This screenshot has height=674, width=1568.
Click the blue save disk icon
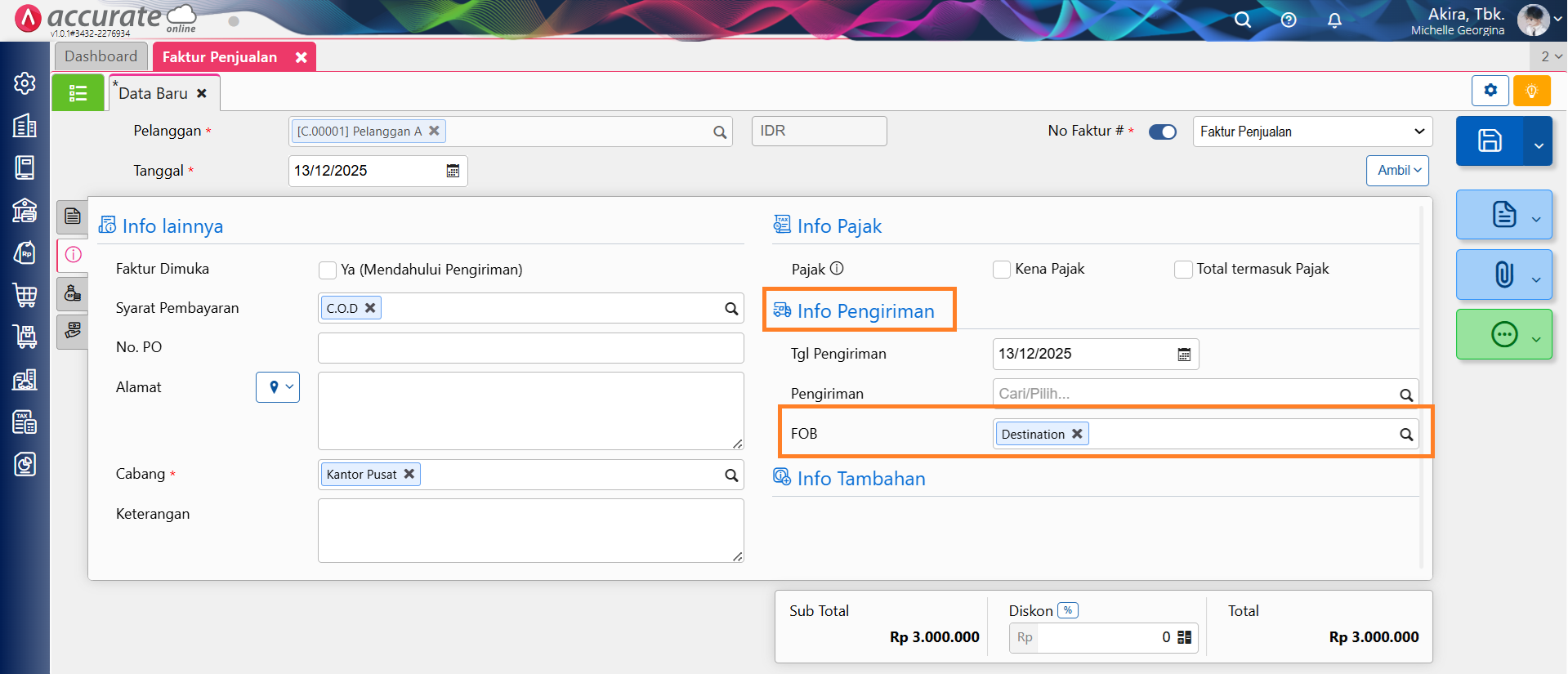point(1489,141)
